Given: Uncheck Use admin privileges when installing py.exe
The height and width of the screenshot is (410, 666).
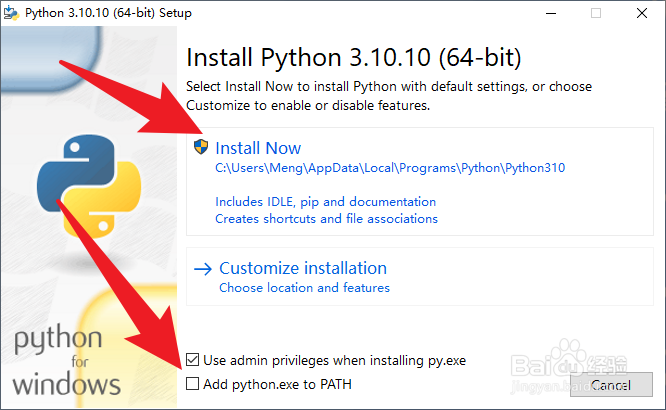Looking at the screenshot, I should point(192,360).
